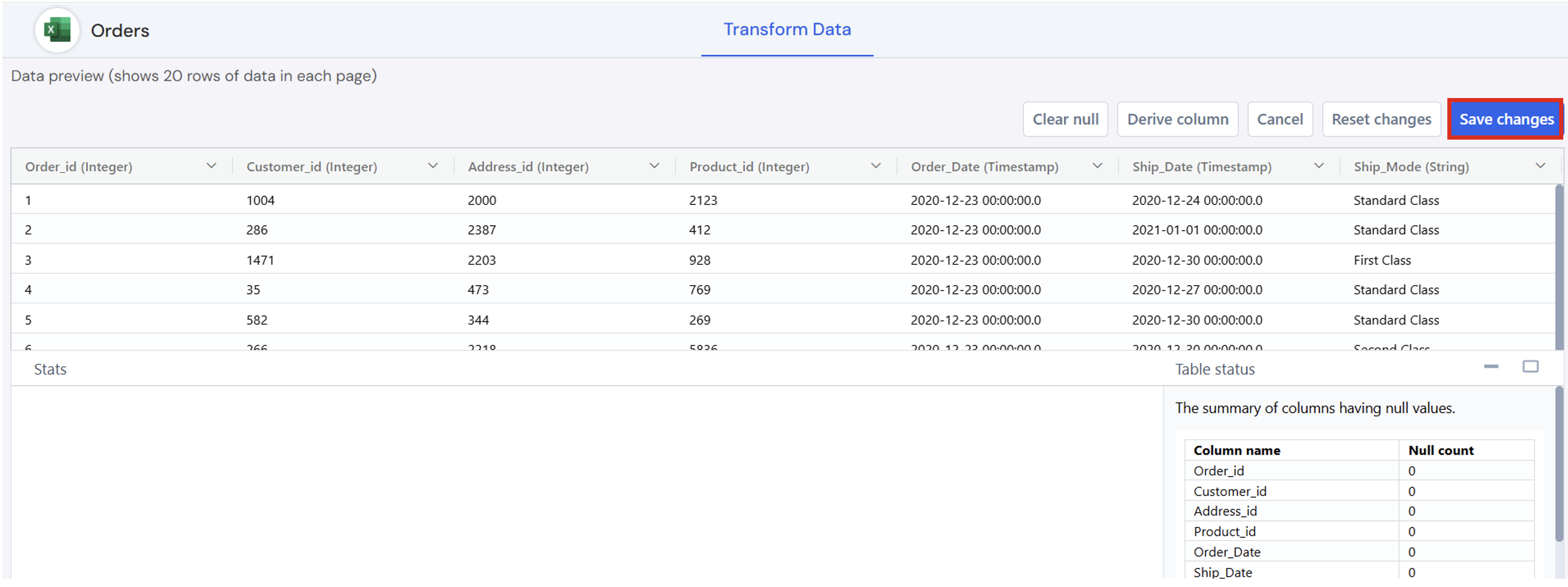Maximize the Stats panel with square icon
The width and height of the screenshot is (1568, 587).
click(x=1529, y=366)
